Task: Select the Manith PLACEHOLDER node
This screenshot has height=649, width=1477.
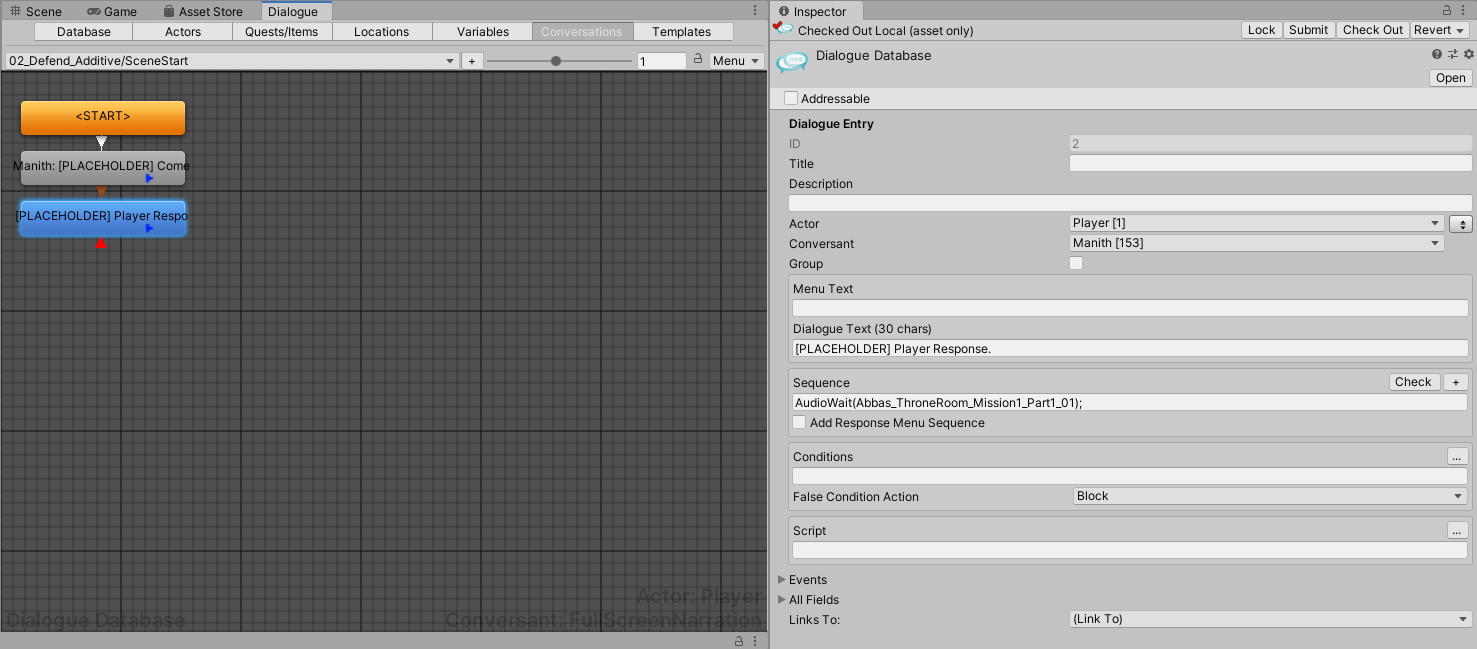Action: click(x=103, y=167)
